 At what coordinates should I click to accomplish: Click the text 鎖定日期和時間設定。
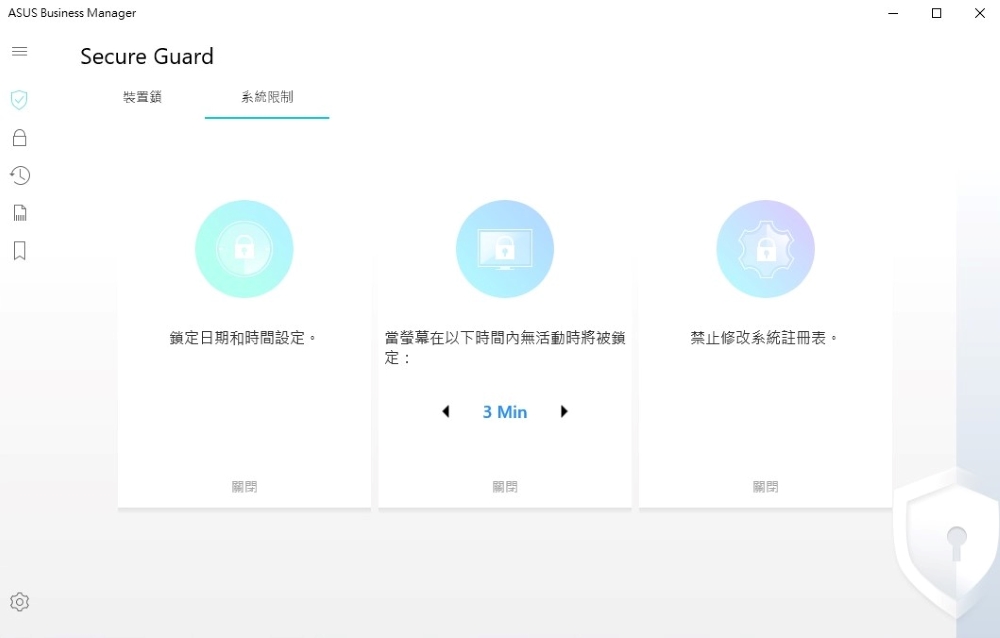(243, 338)
